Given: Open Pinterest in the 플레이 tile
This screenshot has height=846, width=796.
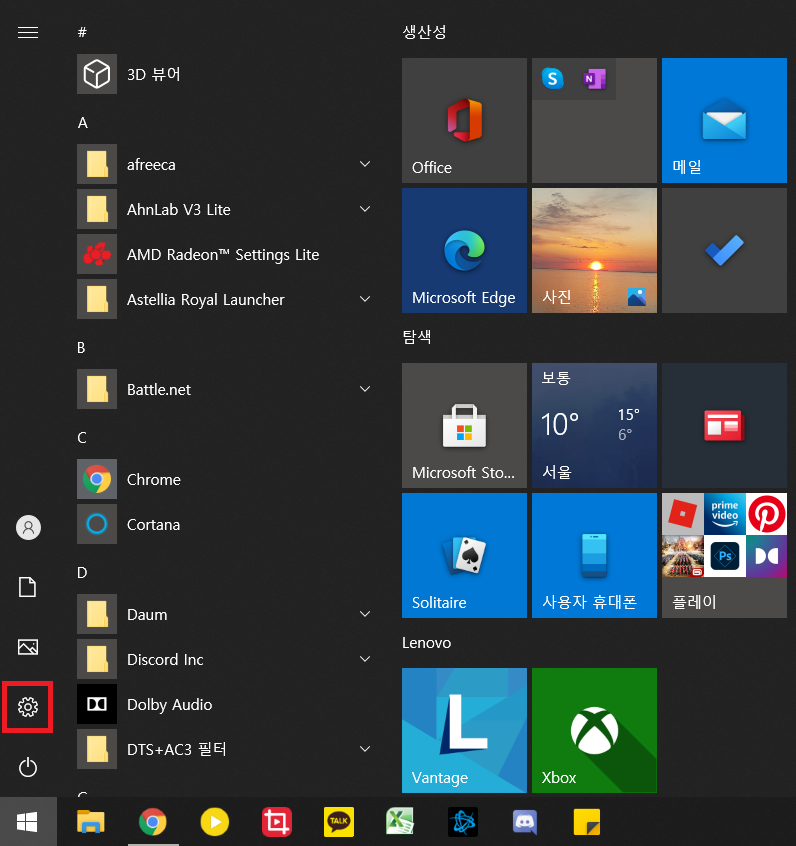Looking at the screenshot, I should [766, 514].
